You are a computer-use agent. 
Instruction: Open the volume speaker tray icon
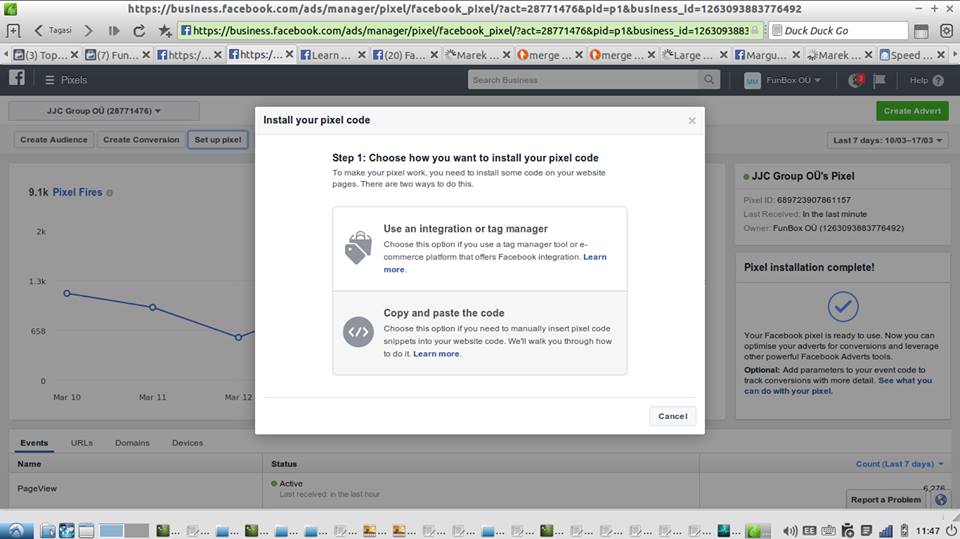[790, 530]
